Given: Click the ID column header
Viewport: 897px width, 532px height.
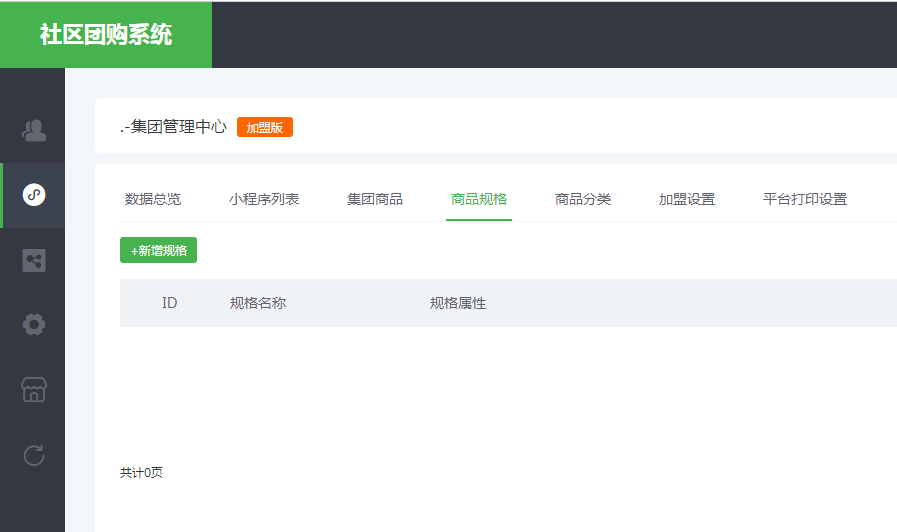Looking at the screenshot, I should point(169,303).
